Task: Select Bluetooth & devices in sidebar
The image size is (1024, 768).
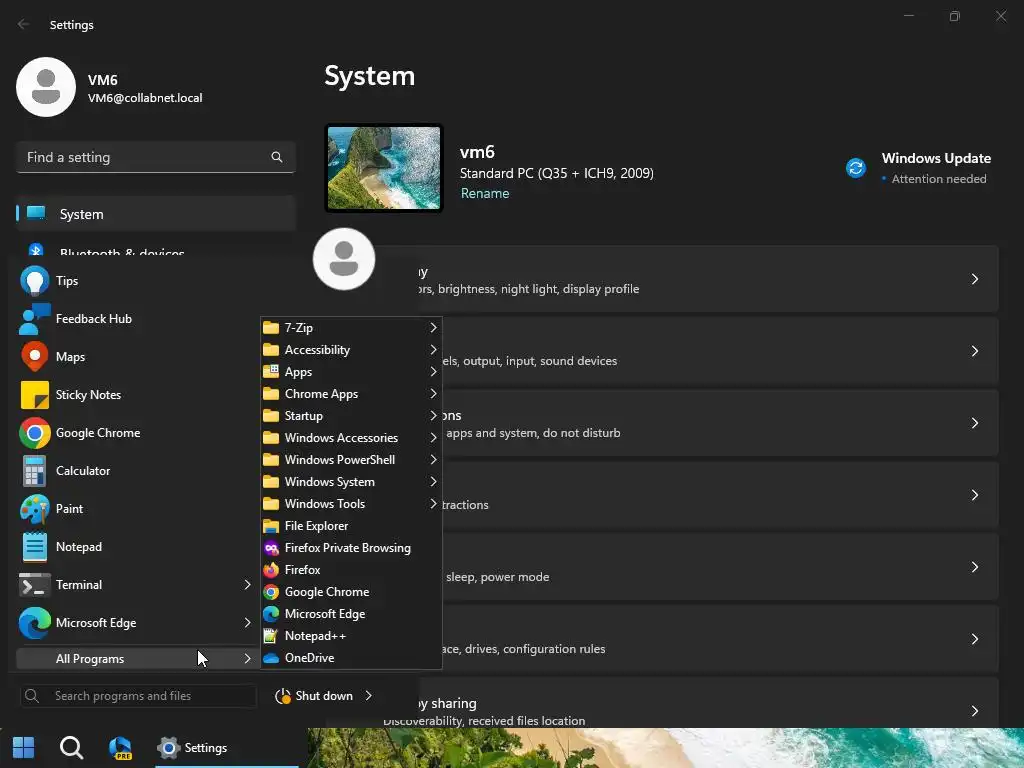Action: (156, 248)
